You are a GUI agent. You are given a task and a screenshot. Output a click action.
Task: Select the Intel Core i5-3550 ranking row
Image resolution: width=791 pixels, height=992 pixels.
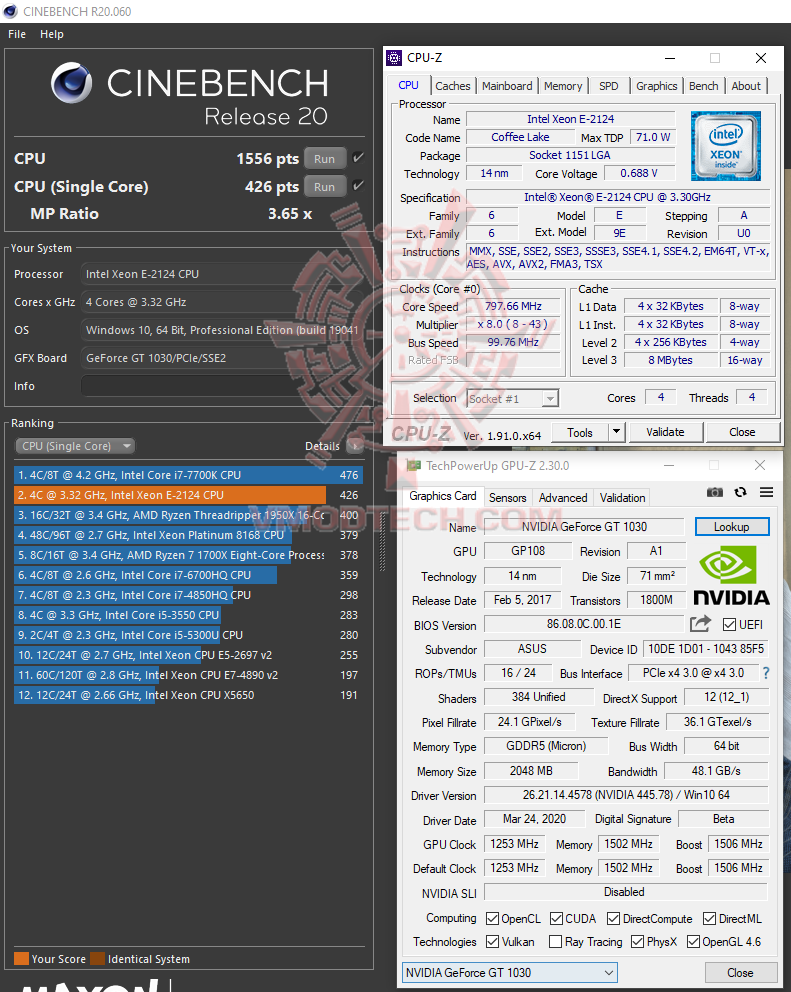tap(189, 615)
